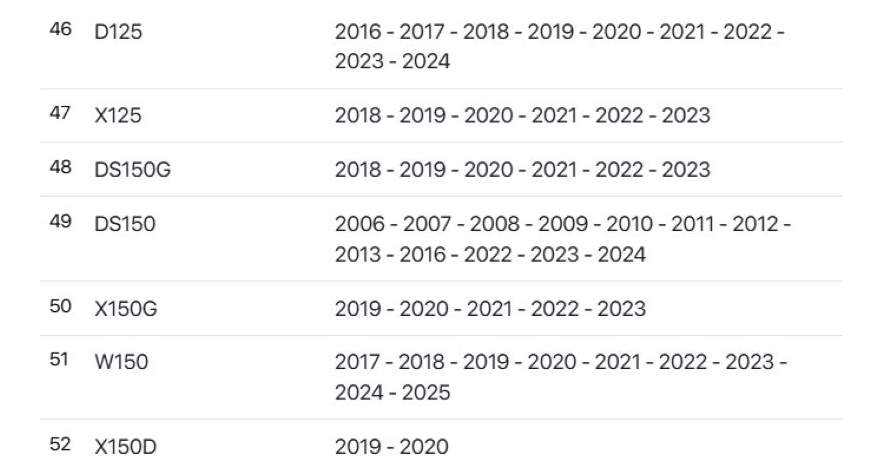Screen dimensions: 883x476
Task: Click the X150G model name
Action: (x=126, y=309)
